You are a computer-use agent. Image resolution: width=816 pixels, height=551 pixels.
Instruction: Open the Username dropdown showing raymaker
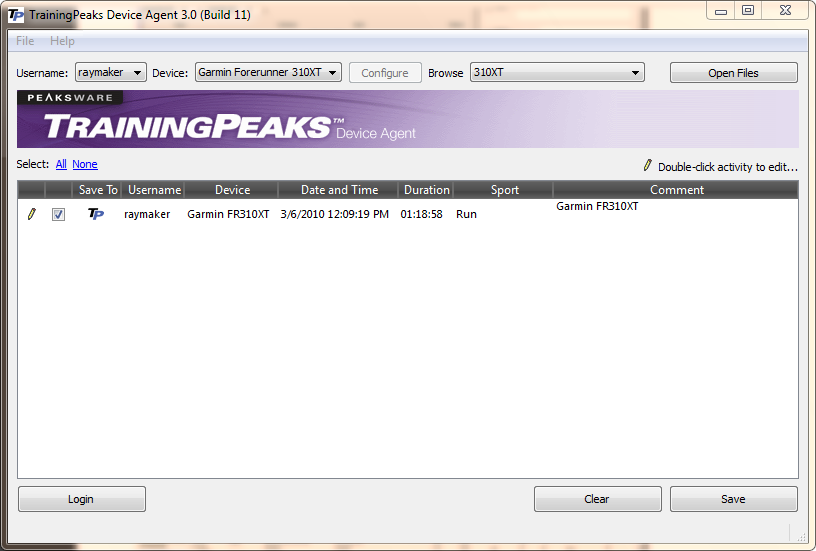(x=111, y=72)
